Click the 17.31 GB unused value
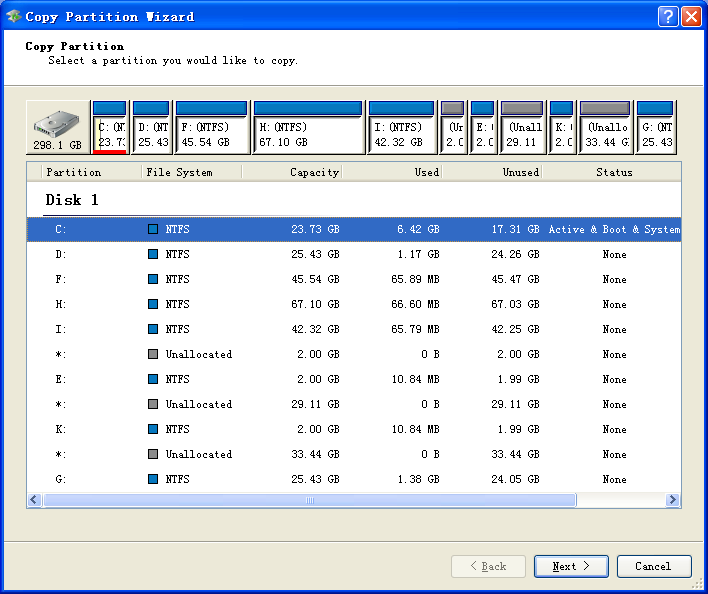Viewport: 708px width, 594px height. pos(515,229)
